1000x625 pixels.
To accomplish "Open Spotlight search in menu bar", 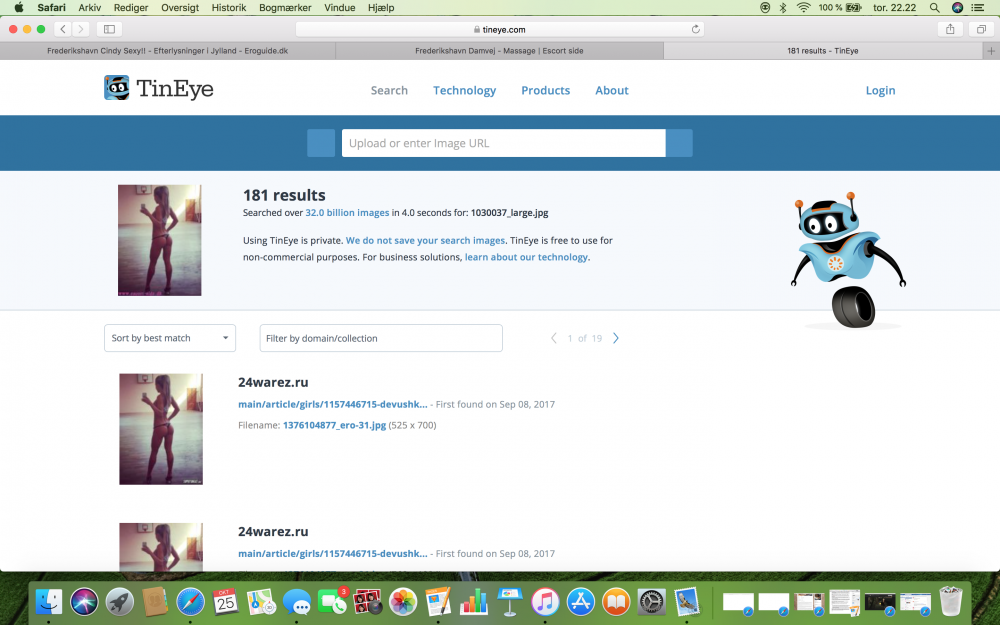I will click(934, 8).
